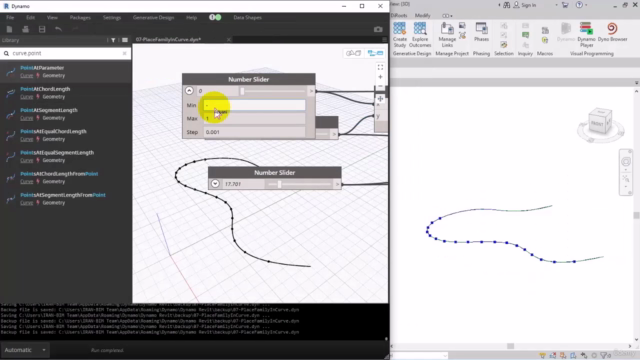Click the Undo arrow in Dynamo toolbar
This screenshot has height=360, width=640.
(x=58, y=29)
